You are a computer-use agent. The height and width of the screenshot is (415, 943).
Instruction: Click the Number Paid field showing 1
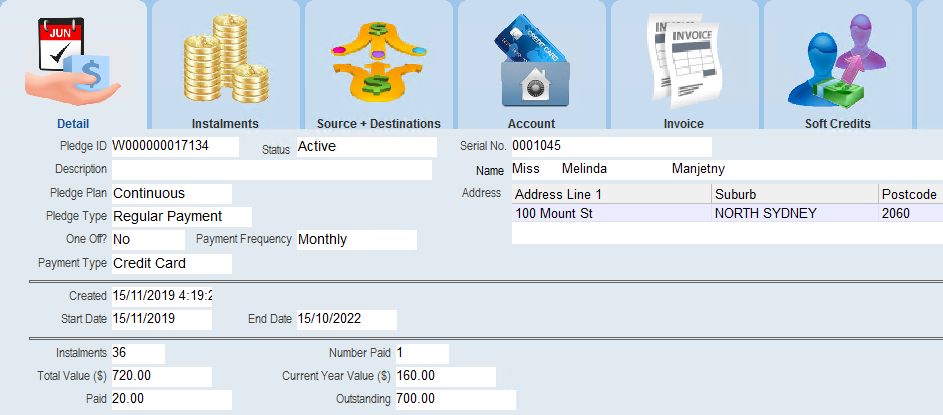click(x=422, y=354)
